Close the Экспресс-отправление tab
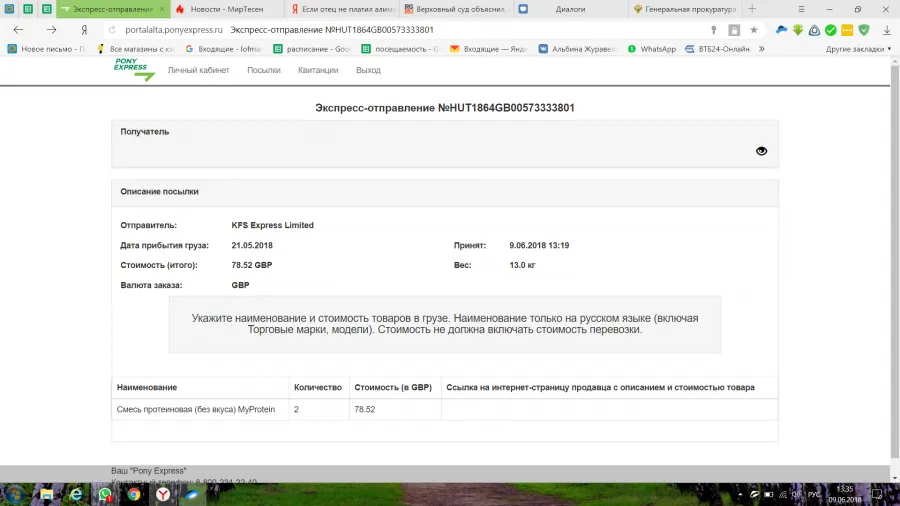The width and height of the screenshot is (900, 506). 162,9
